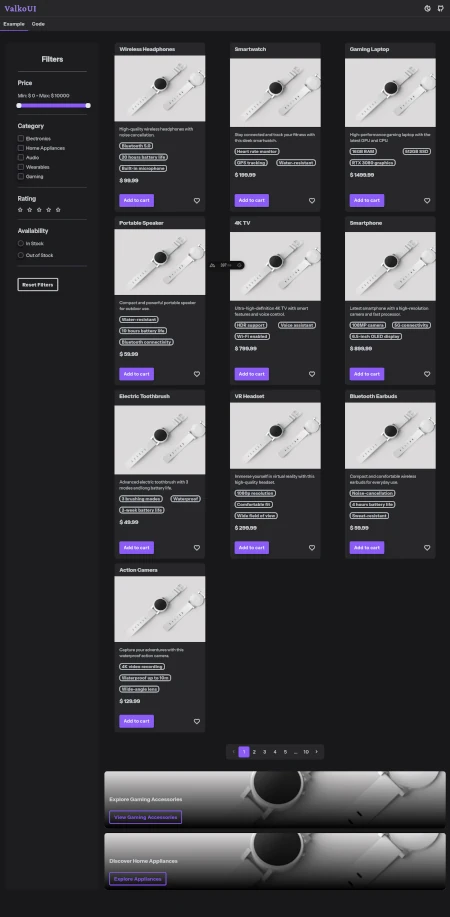
Task: Open pagination page 3
Action: tap(264, 751)
